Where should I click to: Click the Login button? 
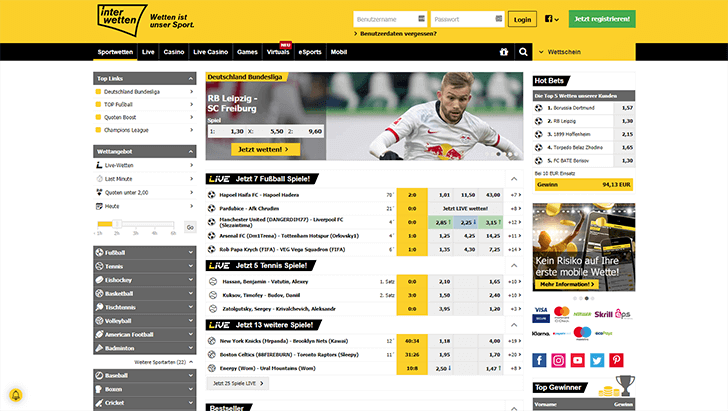tap(522, 20)
